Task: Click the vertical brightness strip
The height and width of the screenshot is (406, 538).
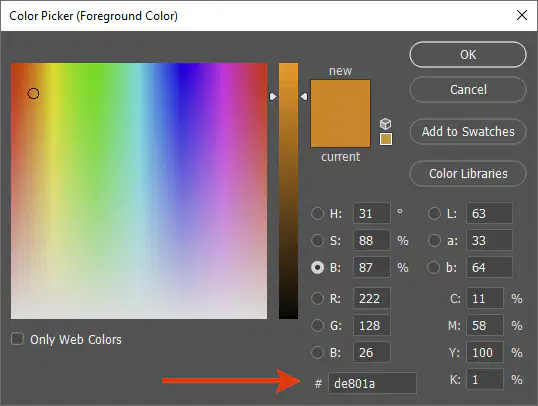Action: point(289,191)
